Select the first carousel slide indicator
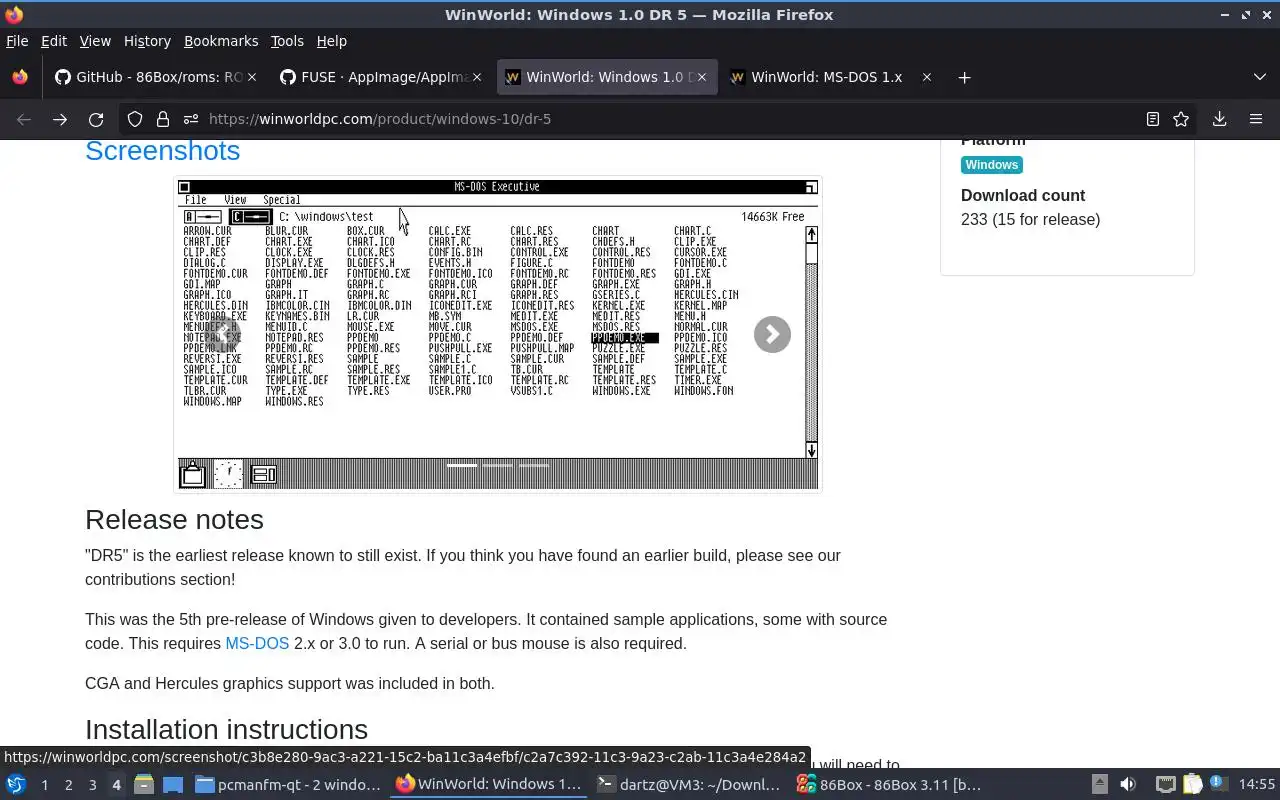The width and height of the screenshot is (1280, 800). pos(462,465)
